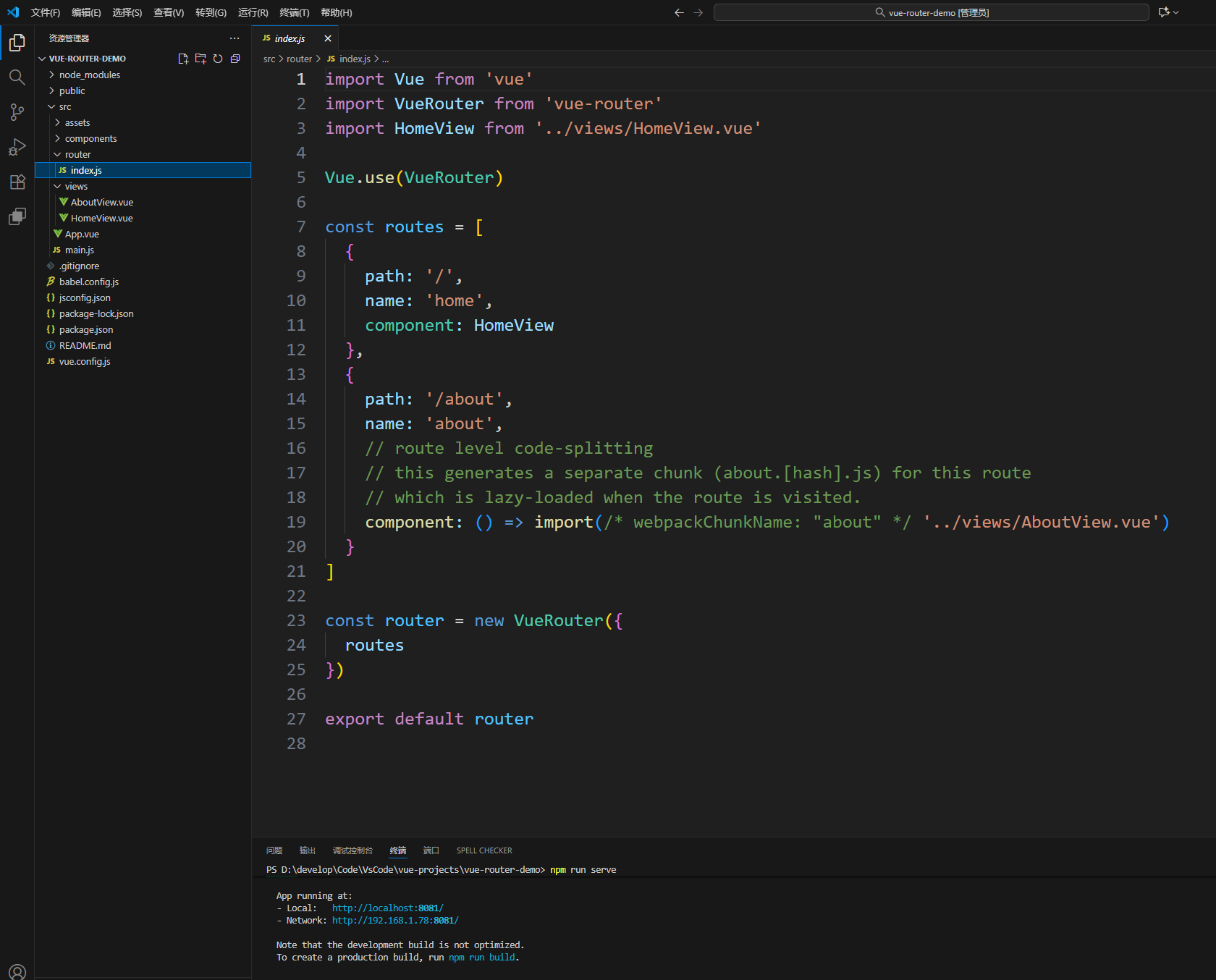Switch to the 输出 panel tab
Image resolution: width=1216 pixels, height=980 pixels.
[308, 850]
